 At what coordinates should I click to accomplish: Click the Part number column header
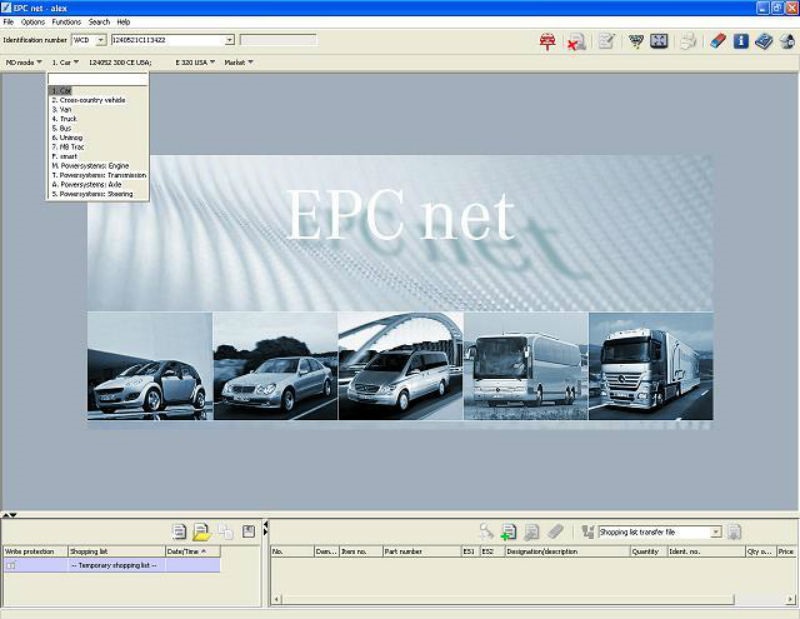[422, 552]
